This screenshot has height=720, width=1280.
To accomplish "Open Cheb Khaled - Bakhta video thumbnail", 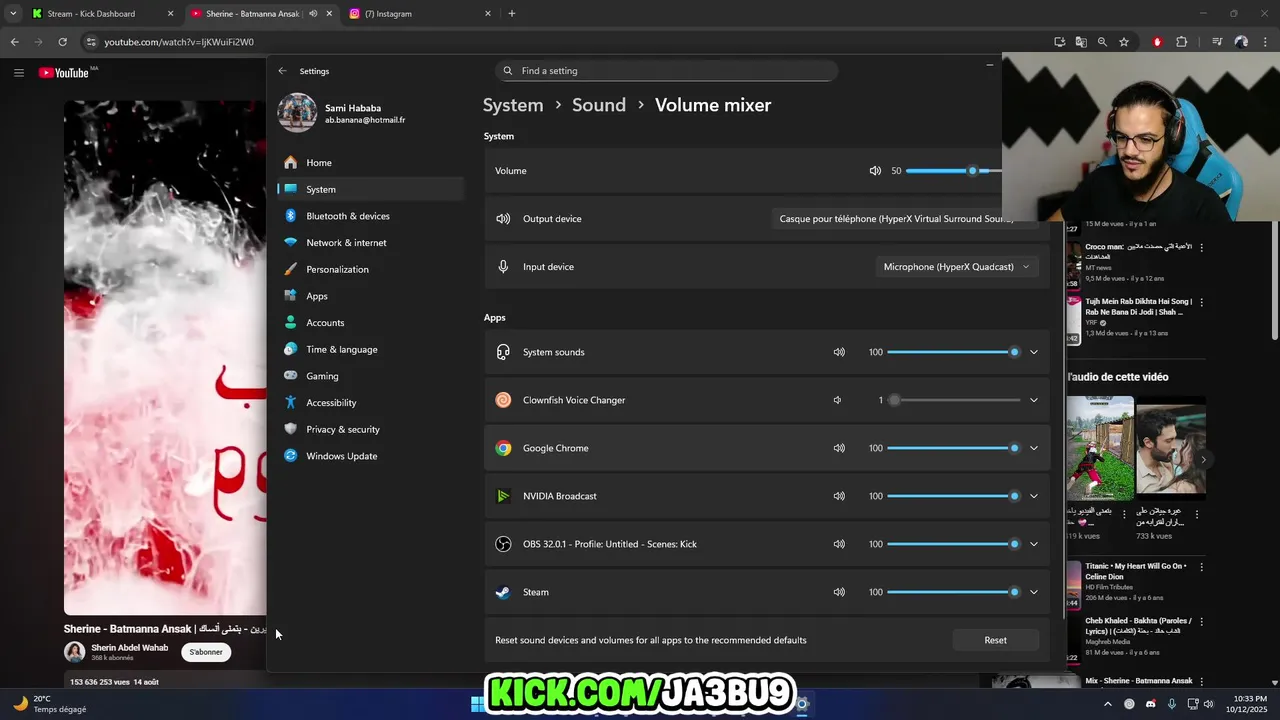I will (x=1073, y=639).
